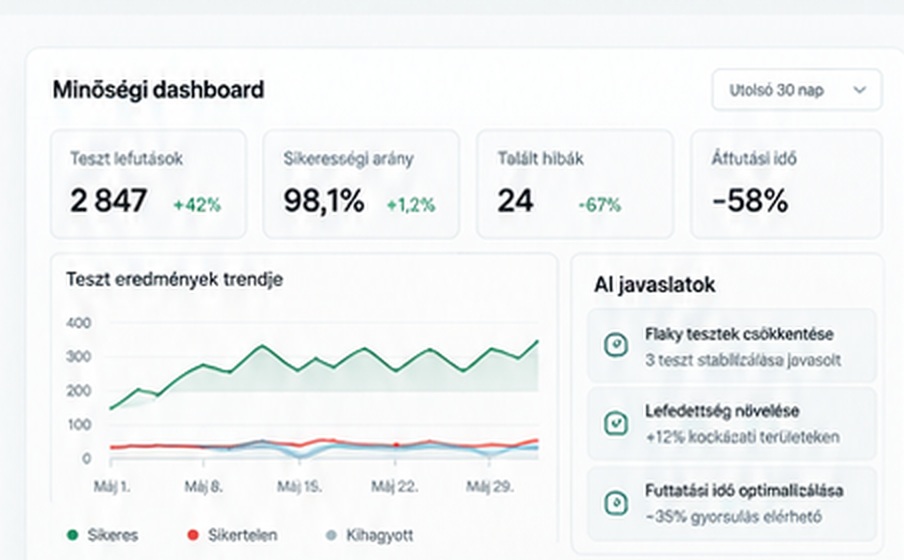Click the Flaky tesztek csökkentése suggestion icon
The image size is (904, 560).
pos(616,345)
